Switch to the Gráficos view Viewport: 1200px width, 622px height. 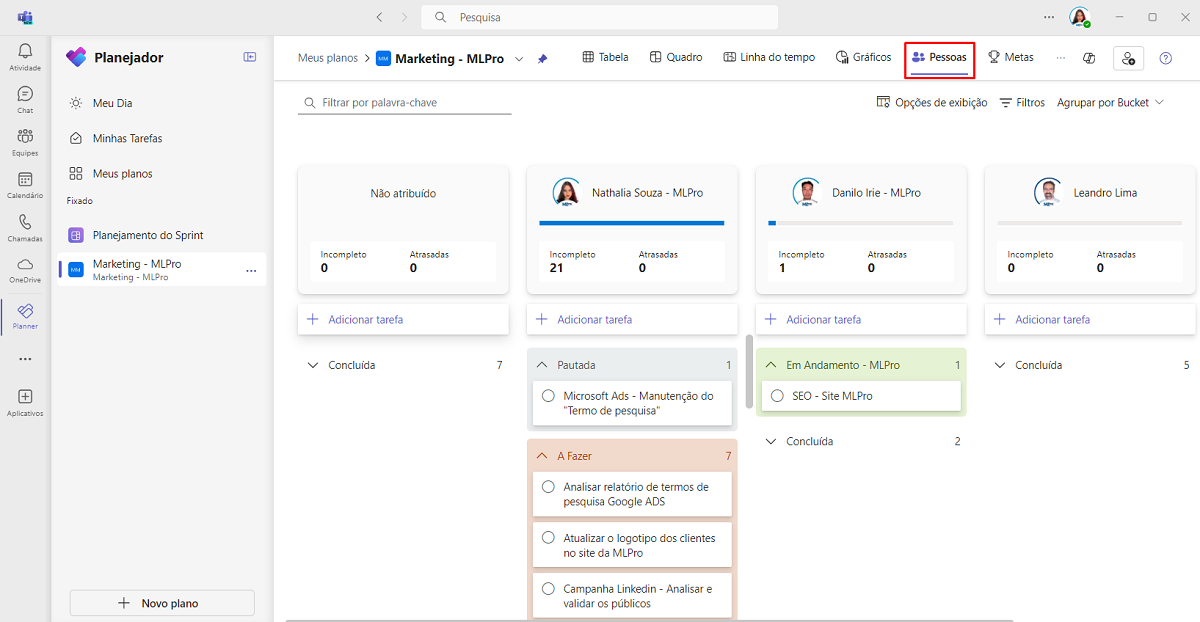coord(863,57)
